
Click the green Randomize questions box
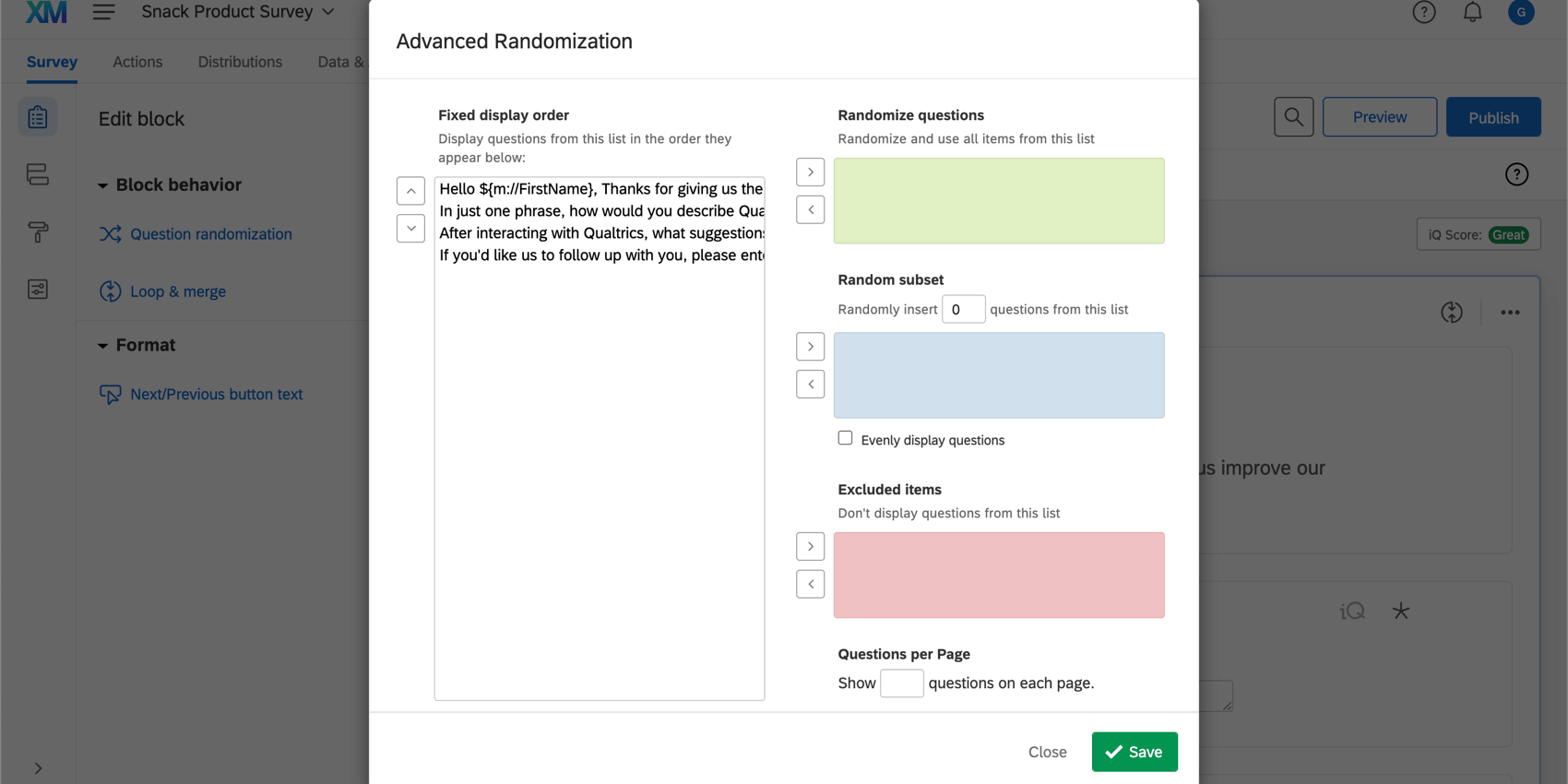999,201
